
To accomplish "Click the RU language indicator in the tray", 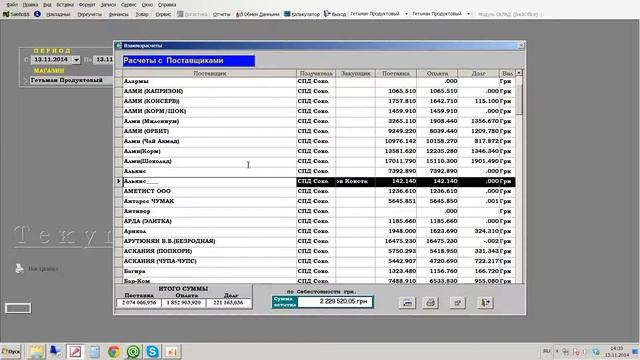I will coord(547,351).
